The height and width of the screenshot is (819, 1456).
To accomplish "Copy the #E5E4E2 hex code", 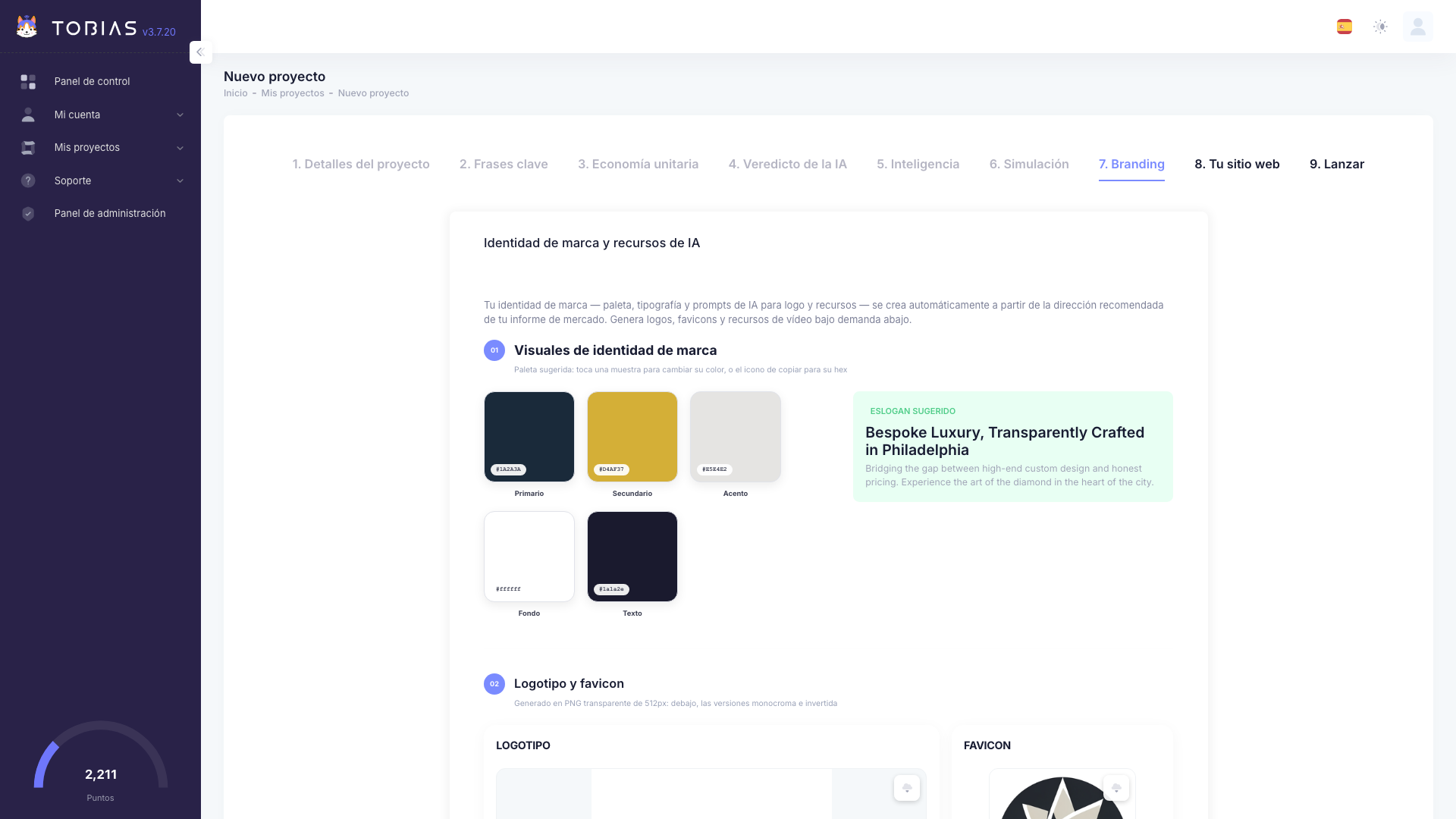I will coord(714,469).
